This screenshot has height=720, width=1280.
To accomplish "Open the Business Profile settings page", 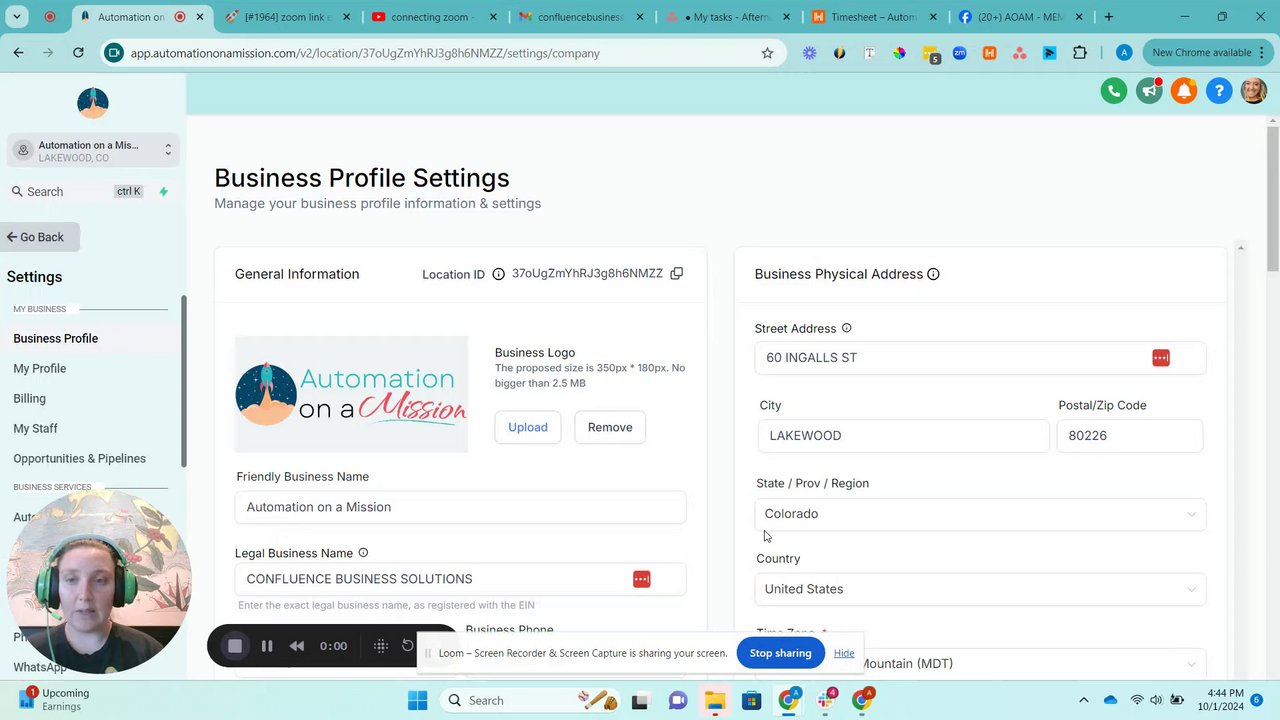I will pyautogui.click(x=56, y=338).
